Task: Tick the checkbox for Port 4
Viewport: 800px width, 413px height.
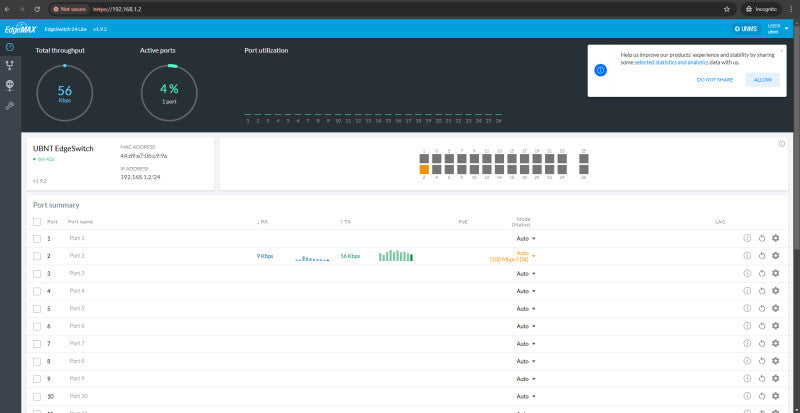Action: (x=37, y=291)
